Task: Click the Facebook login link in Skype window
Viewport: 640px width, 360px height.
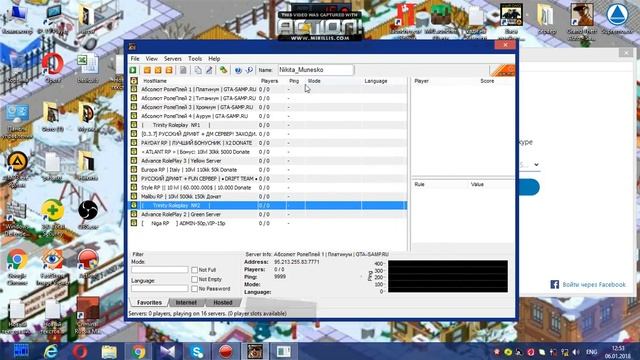Action: (588, 284)
